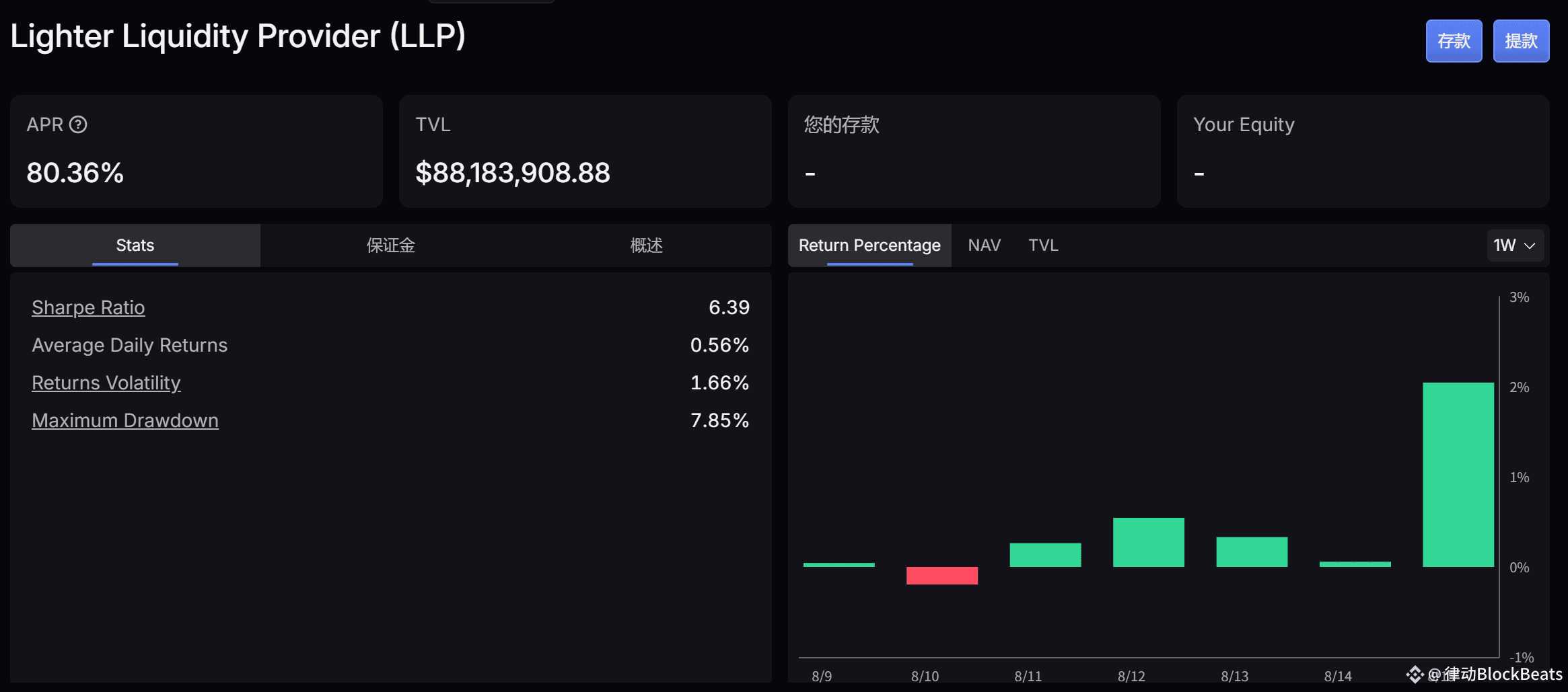Click the 0.56% daily returns value
1568x692 pixels.
tap(719, 345)
